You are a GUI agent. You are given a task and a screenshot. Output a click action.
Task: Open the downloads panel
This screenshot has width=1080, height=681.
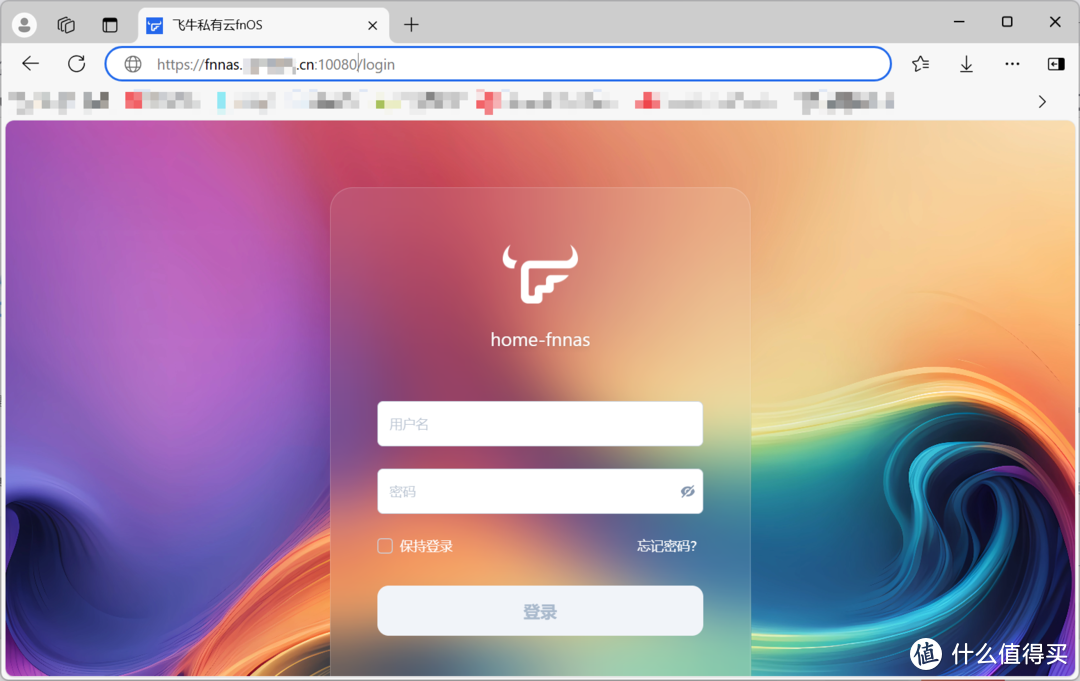click(x=966, y=64)
